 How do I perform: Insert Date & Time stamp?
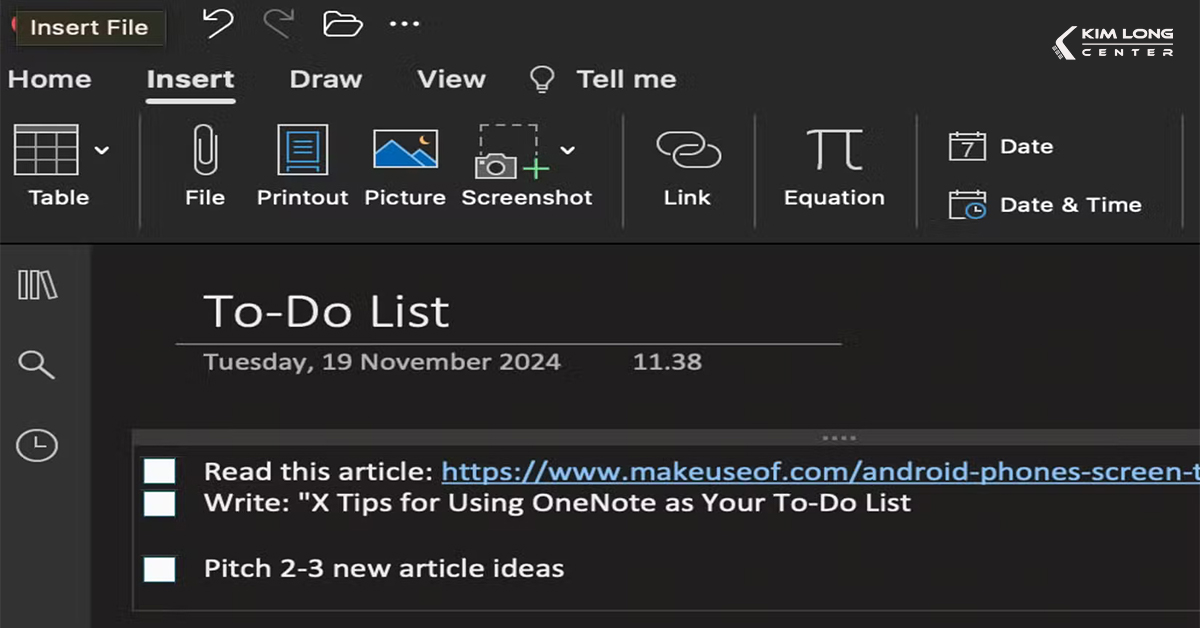(1045, 205)
